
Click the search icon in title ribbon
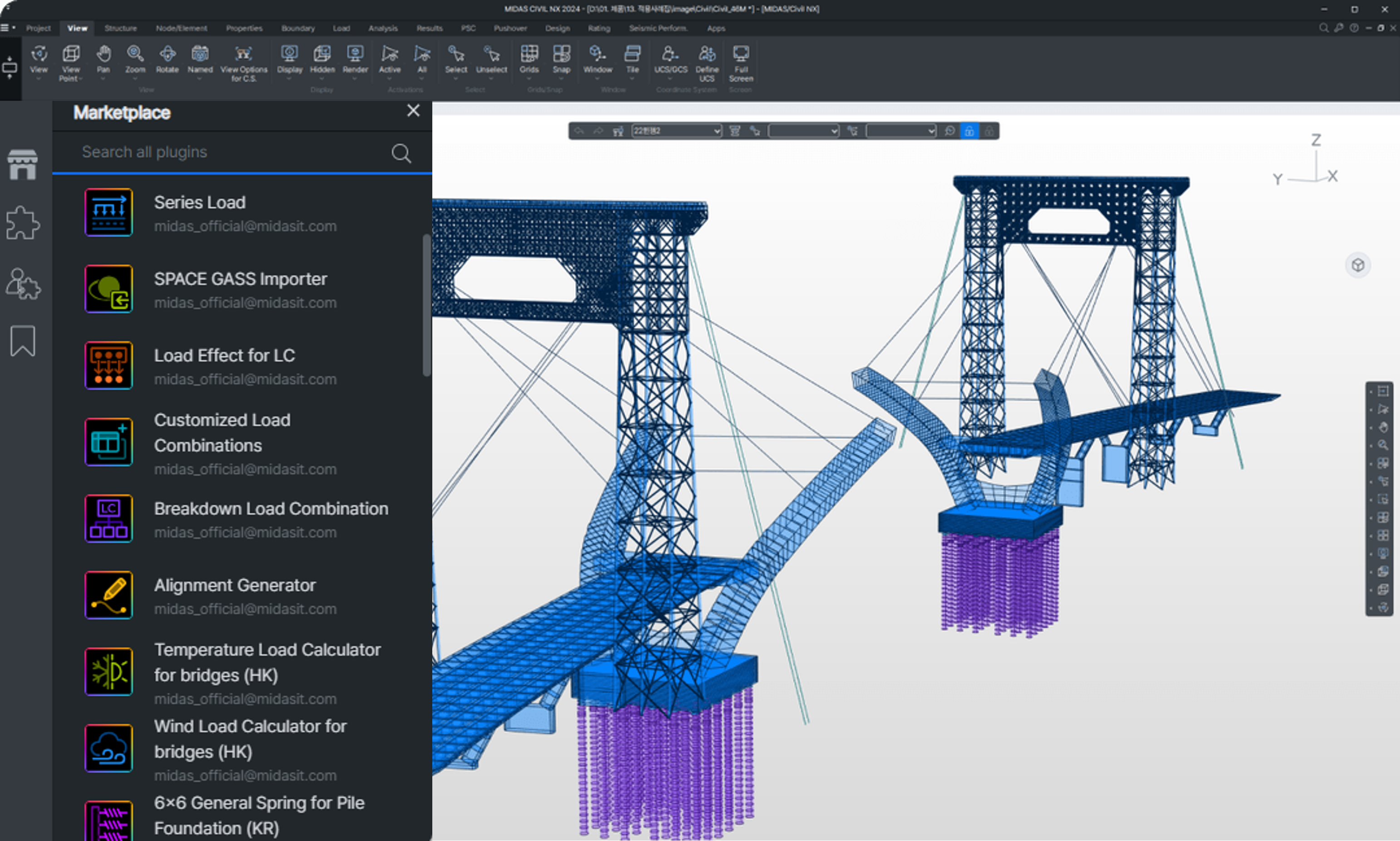point(1324,28)
